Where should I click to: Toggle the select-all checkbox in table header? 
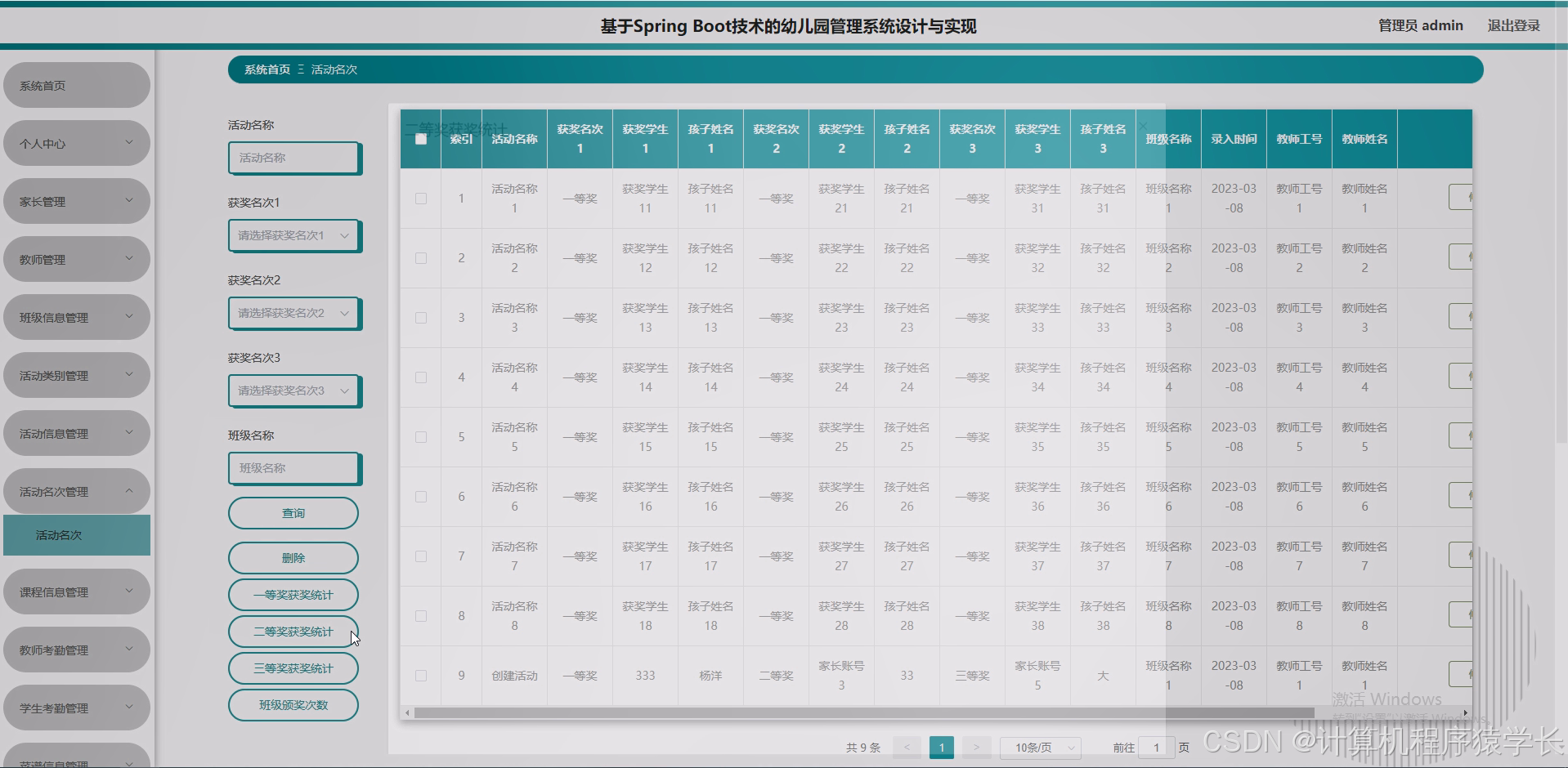tap(421, 139)
